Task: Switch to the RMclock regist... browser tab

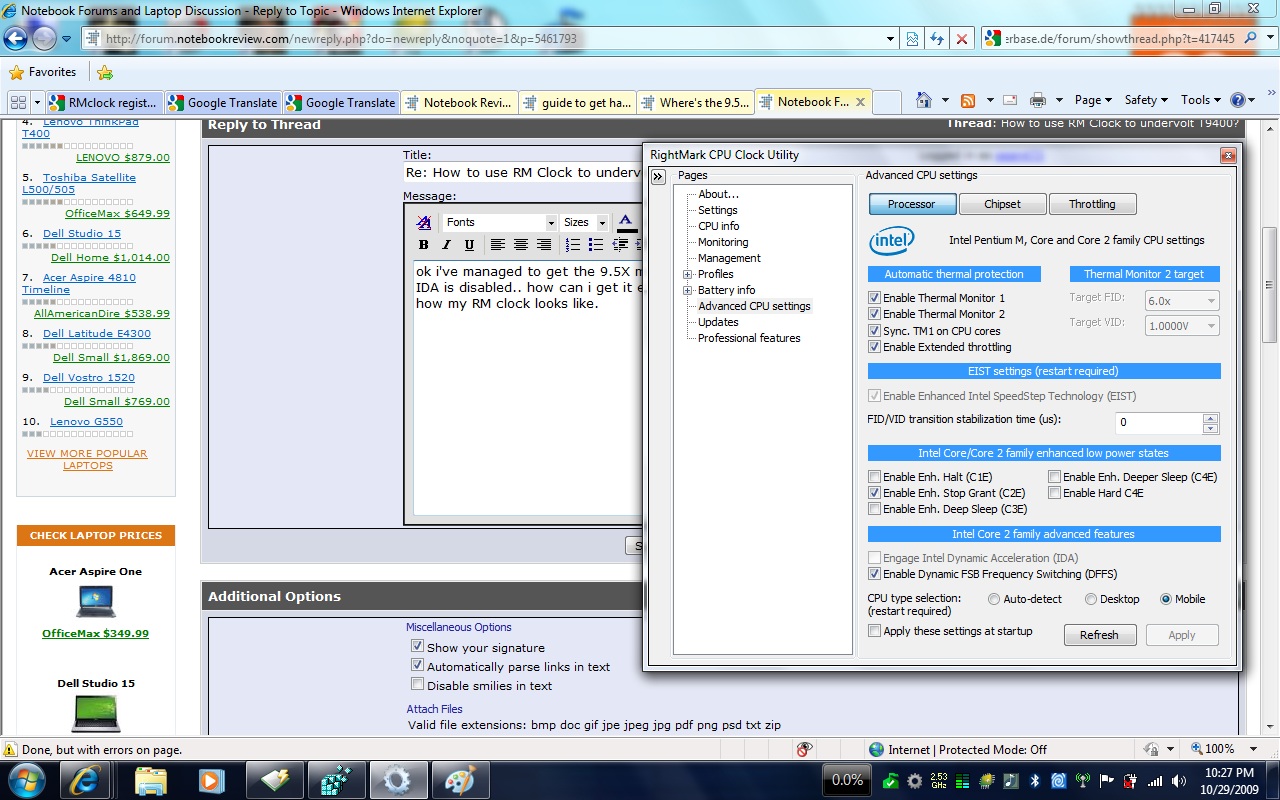Action: 104,102
